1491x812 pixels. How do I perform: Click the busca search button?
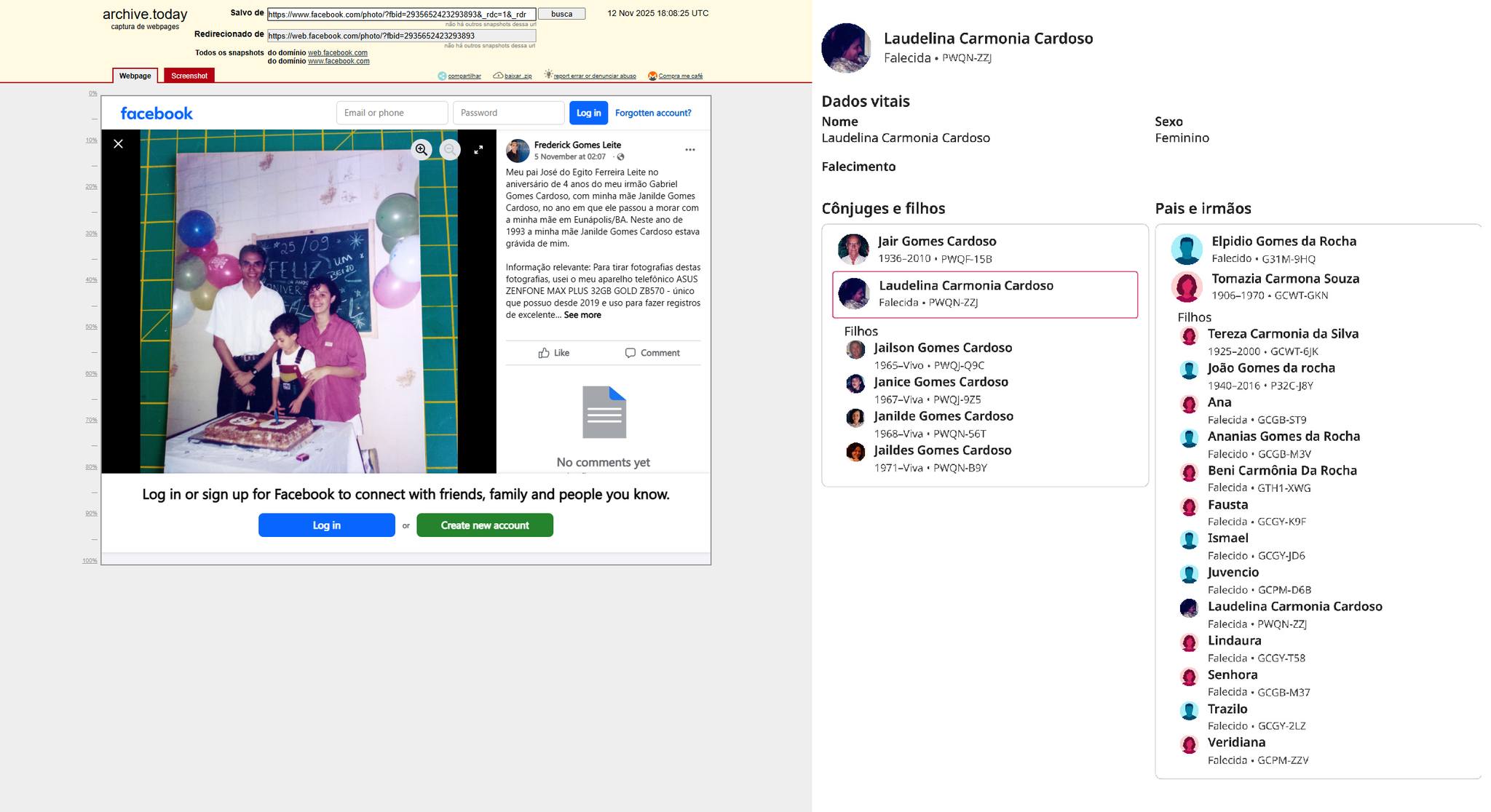pos(561,14)
